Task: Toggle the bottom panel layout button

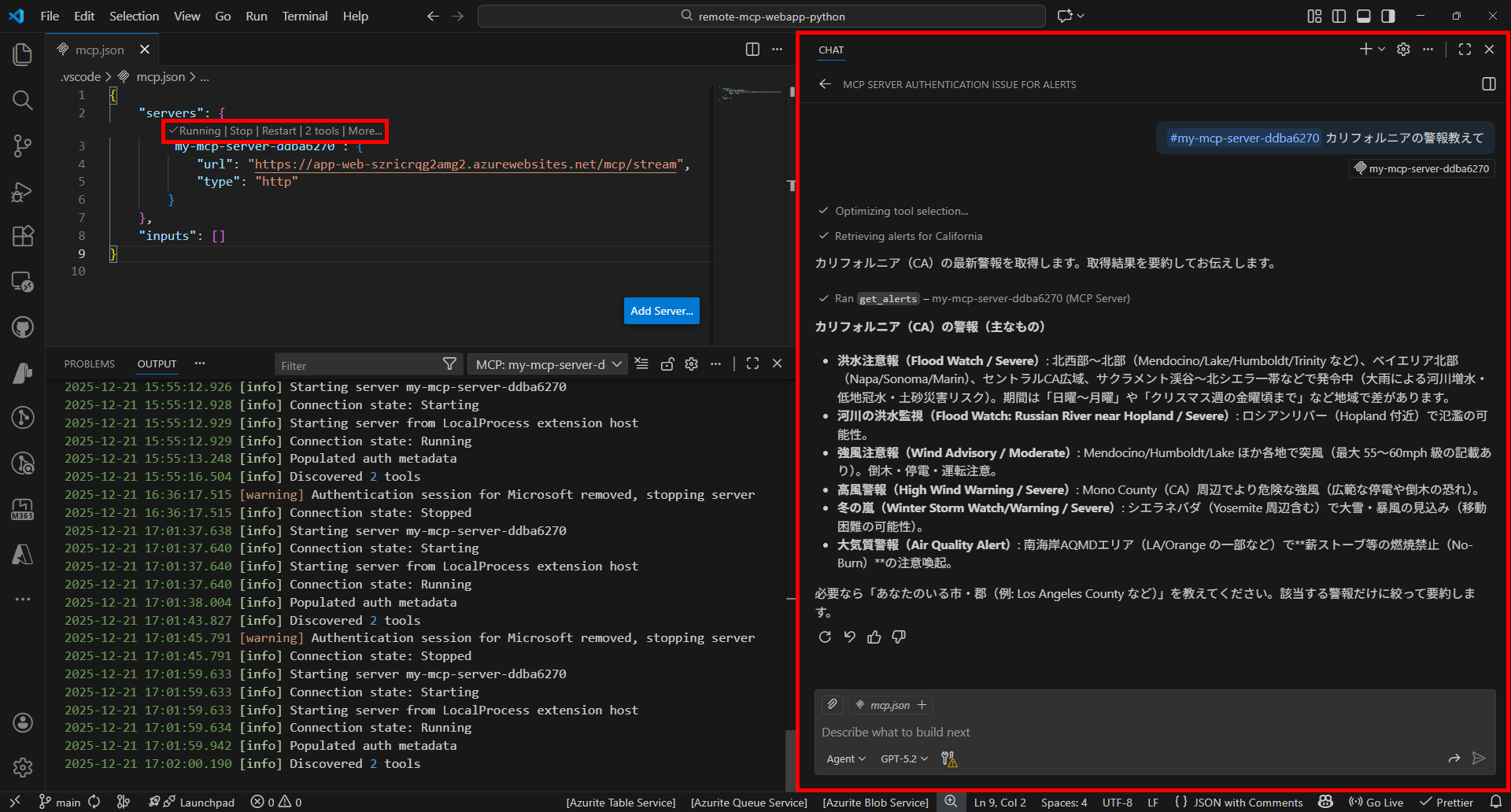Action: 1364,17
